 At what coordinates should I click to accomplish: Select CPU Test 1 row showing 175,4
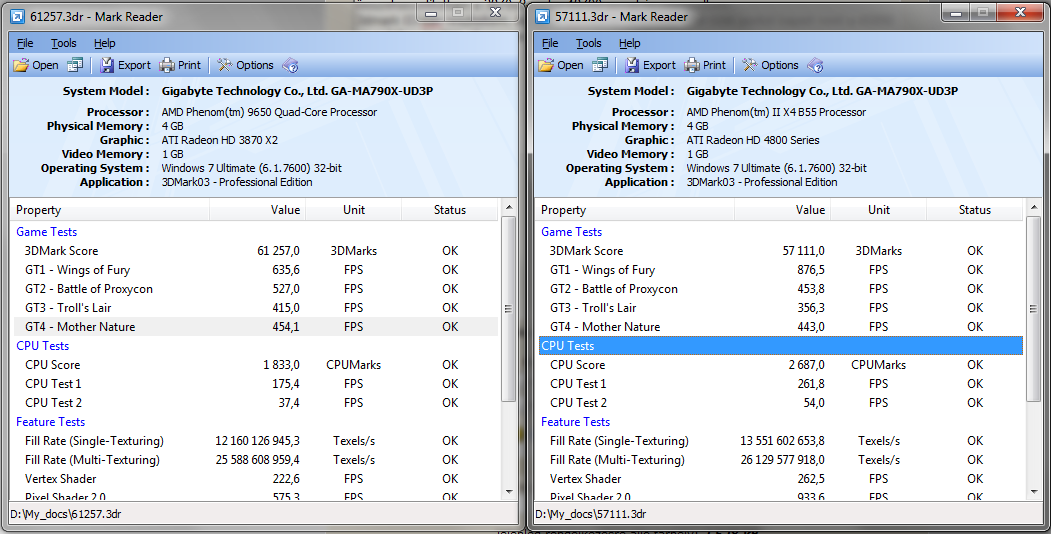[x=256, y=384]
